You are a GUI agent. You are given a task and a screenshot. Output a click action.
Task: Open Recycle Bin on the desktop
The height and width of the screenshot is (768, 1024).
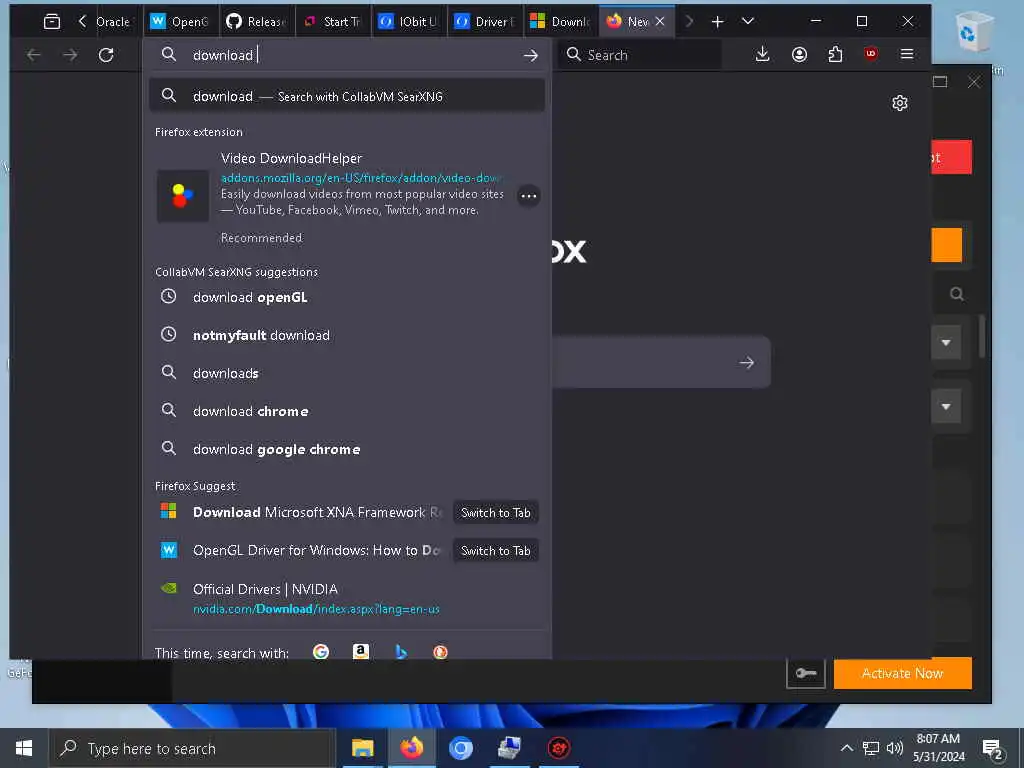pos(974,32)
